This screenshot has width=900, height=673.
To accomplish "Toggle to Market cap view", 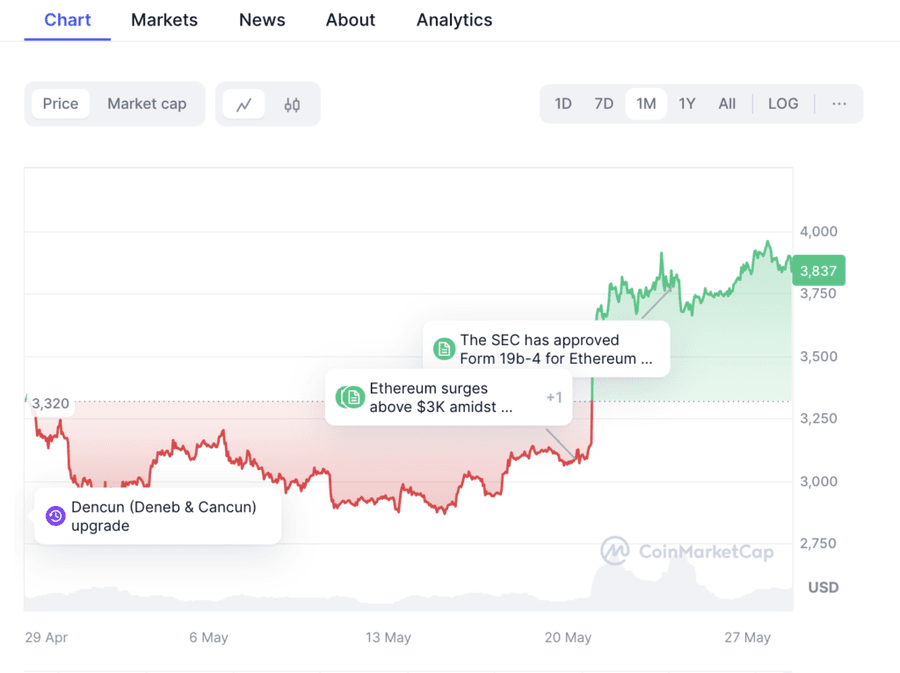I will [x=146, y=103].
